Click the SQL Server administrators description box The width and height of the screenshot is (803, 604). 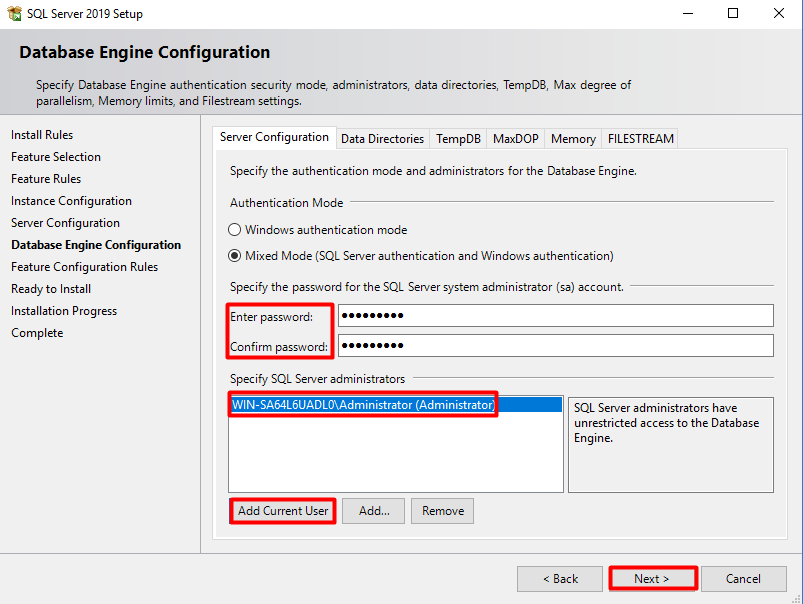tap(671, 445)
